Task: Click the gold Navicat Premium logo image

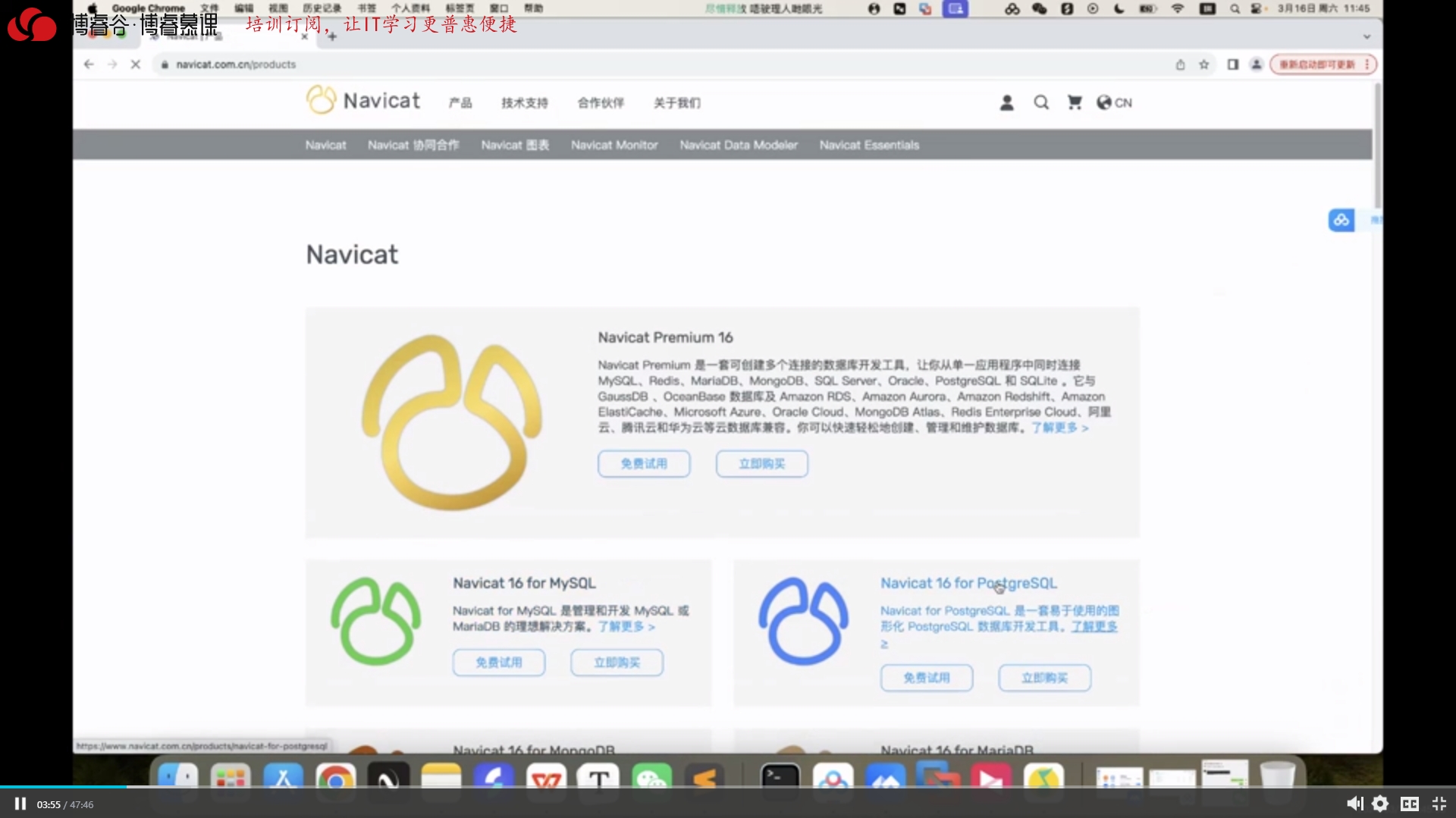Action: [x=452, y=422]
